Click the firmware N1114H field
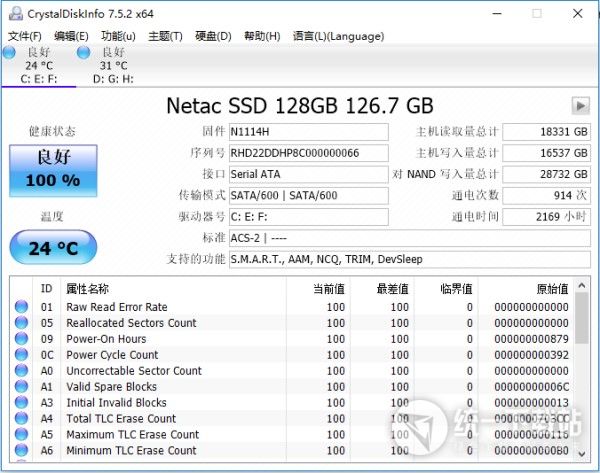The height and width of the screenshot is (473, 600). pos(308,132)
